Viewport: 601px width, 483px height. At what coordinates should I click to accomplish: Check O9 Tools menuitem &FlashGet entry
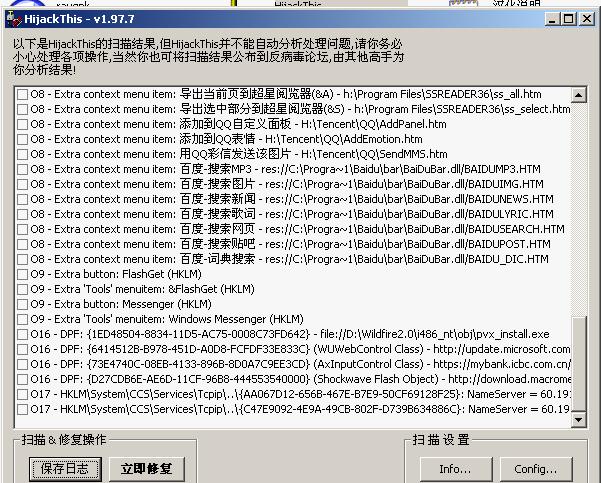[22, 289]
